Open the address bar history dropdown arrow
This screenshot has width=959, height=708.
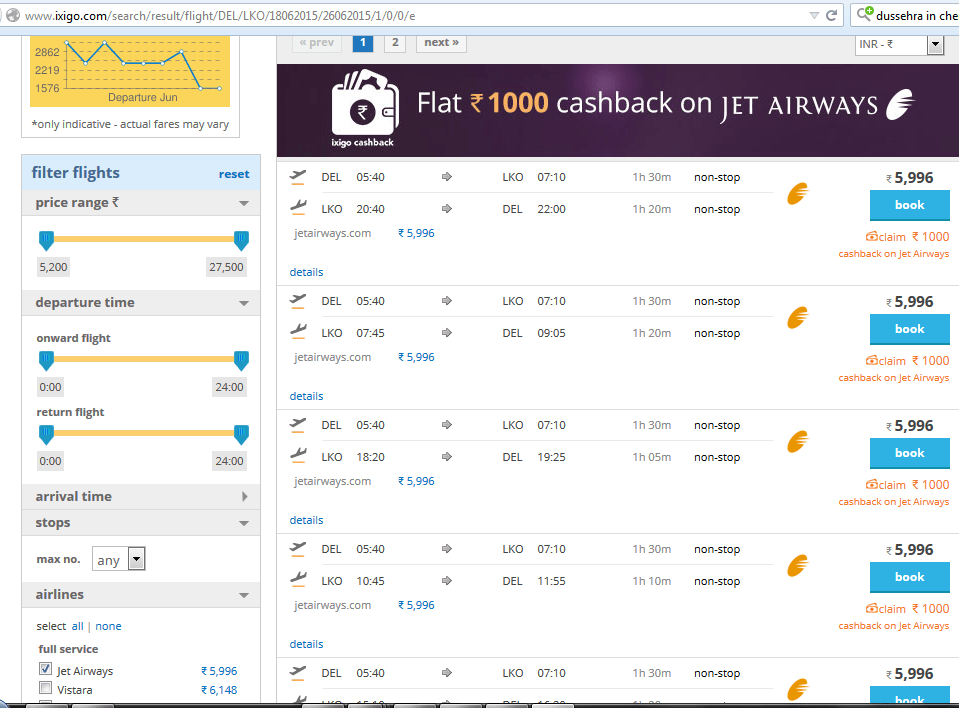(814, 15)
